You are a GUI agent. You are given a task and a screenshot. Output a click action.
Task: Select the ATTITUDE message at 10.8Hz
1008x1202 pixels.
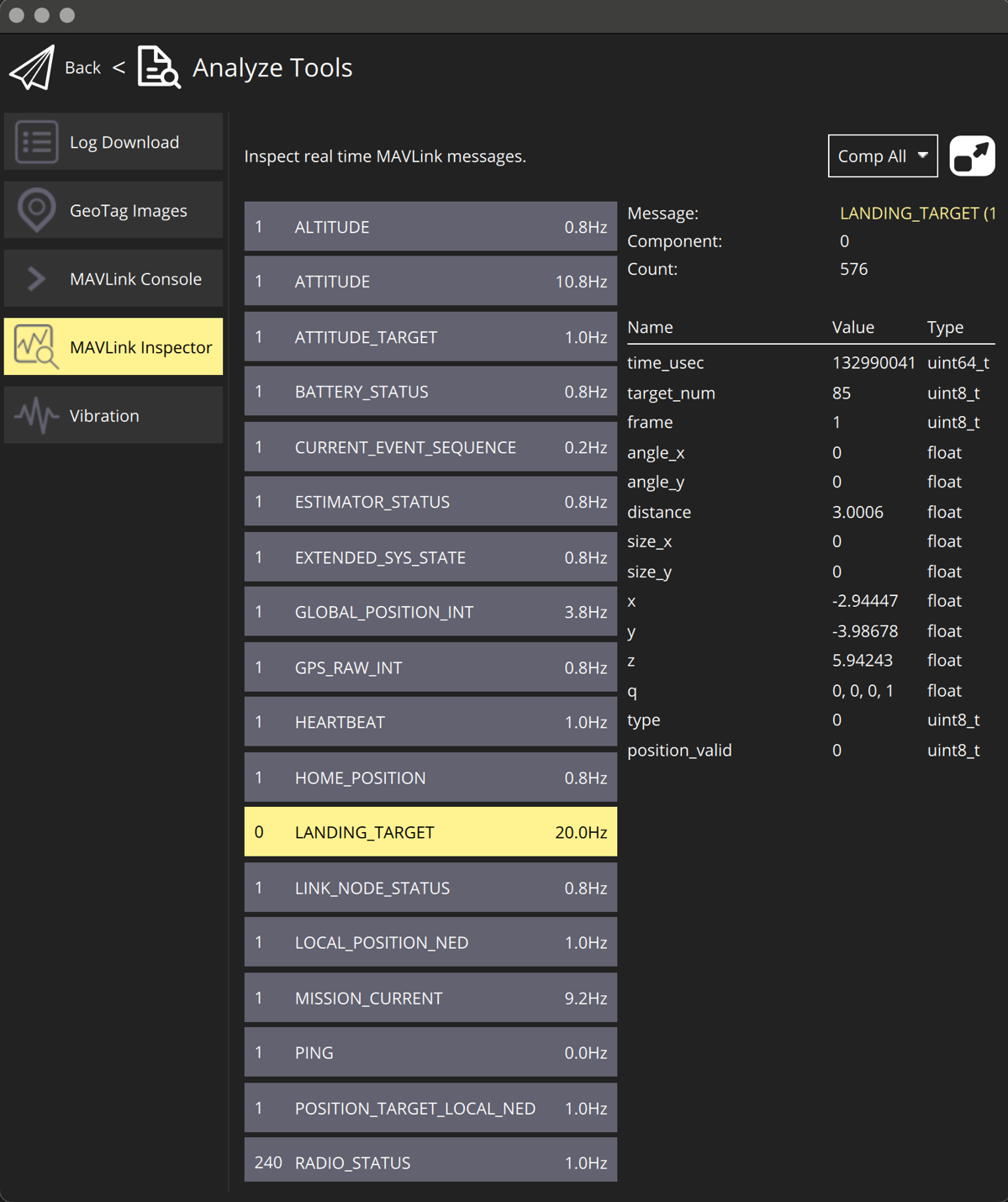point(430,282)
